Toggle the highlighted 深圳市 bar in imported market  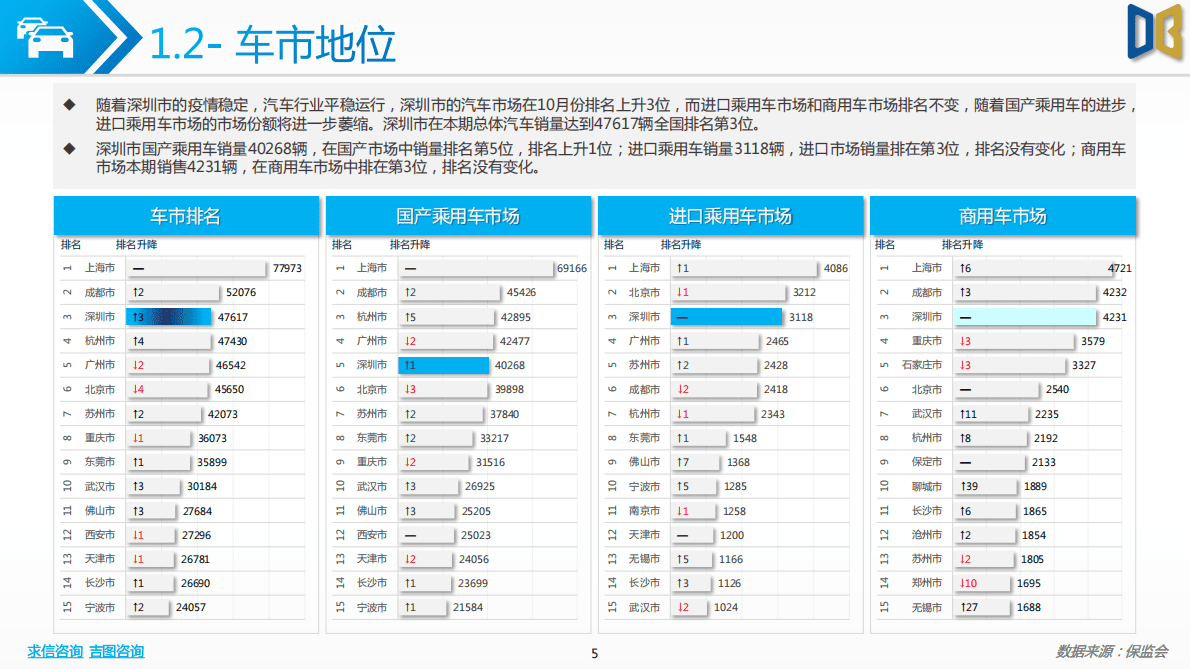[x=727, y=316]
